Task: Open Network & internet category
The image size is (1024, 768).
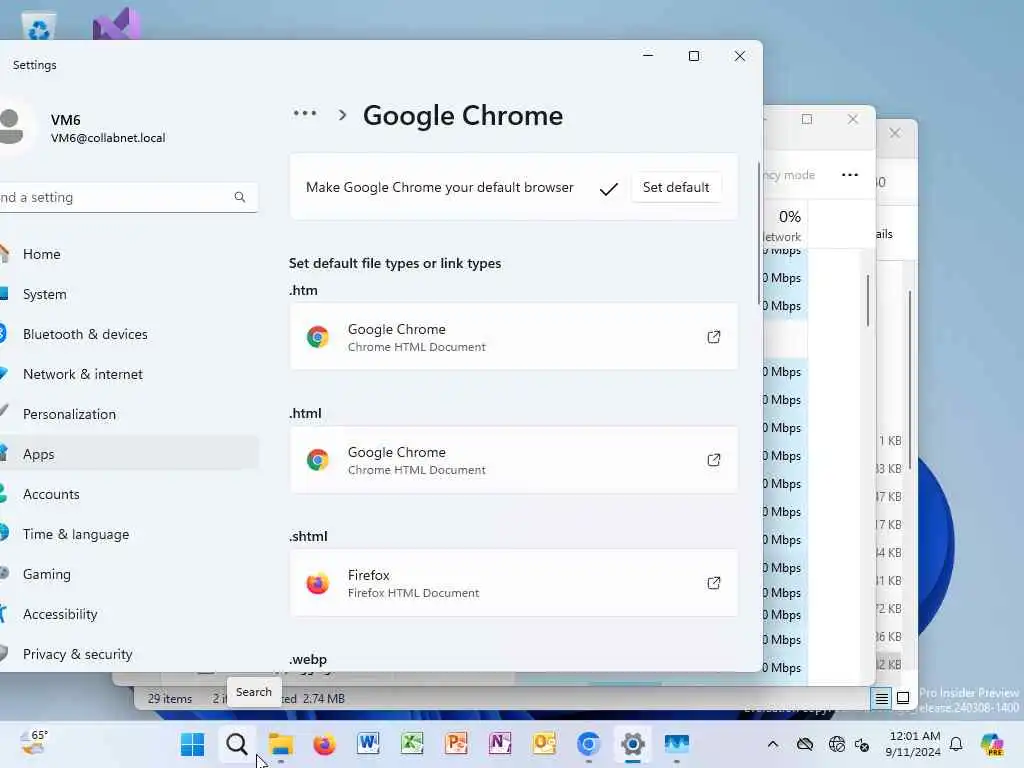Action: (128, 374)
